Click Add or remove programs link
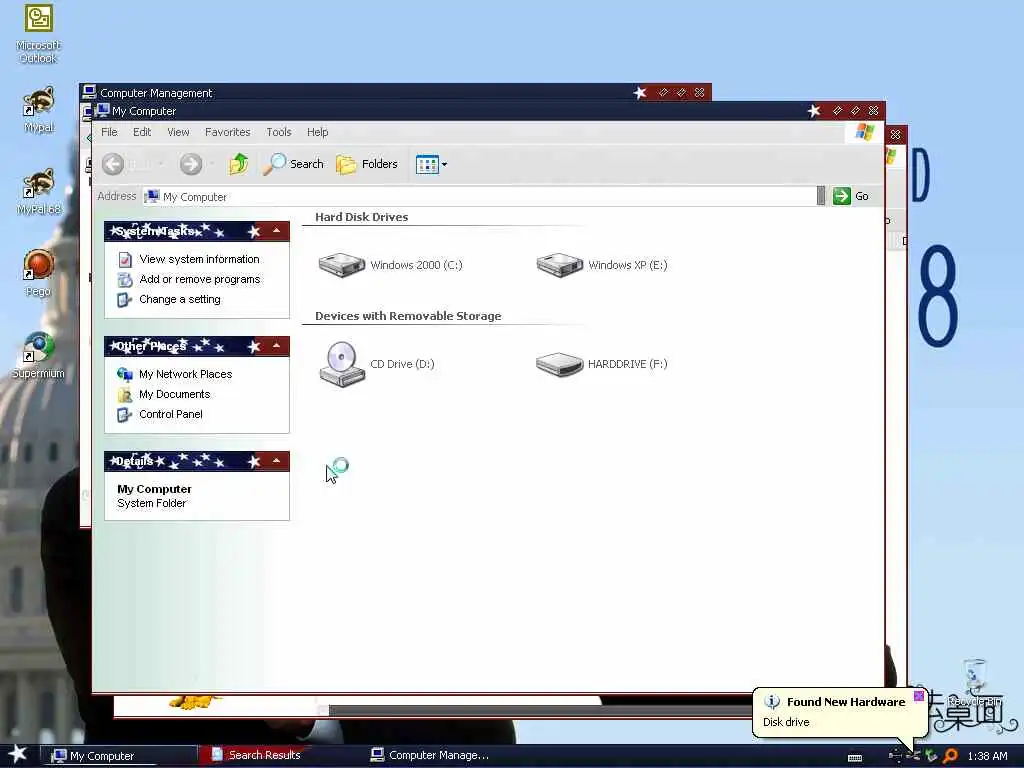1024x768 pixels. coord(200,279)
